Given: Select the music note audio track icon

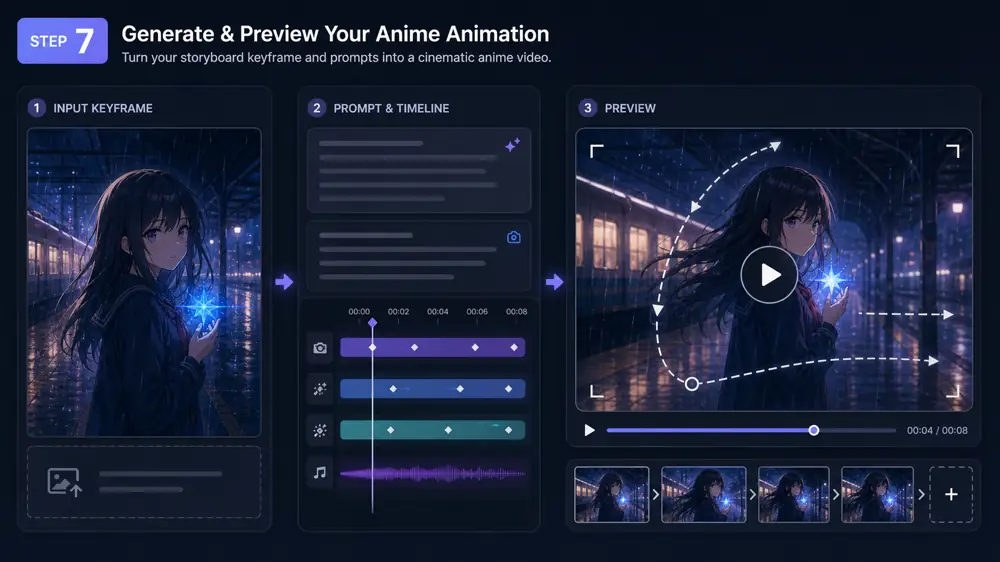Looking at the screenshot, I should coord(320,472).
